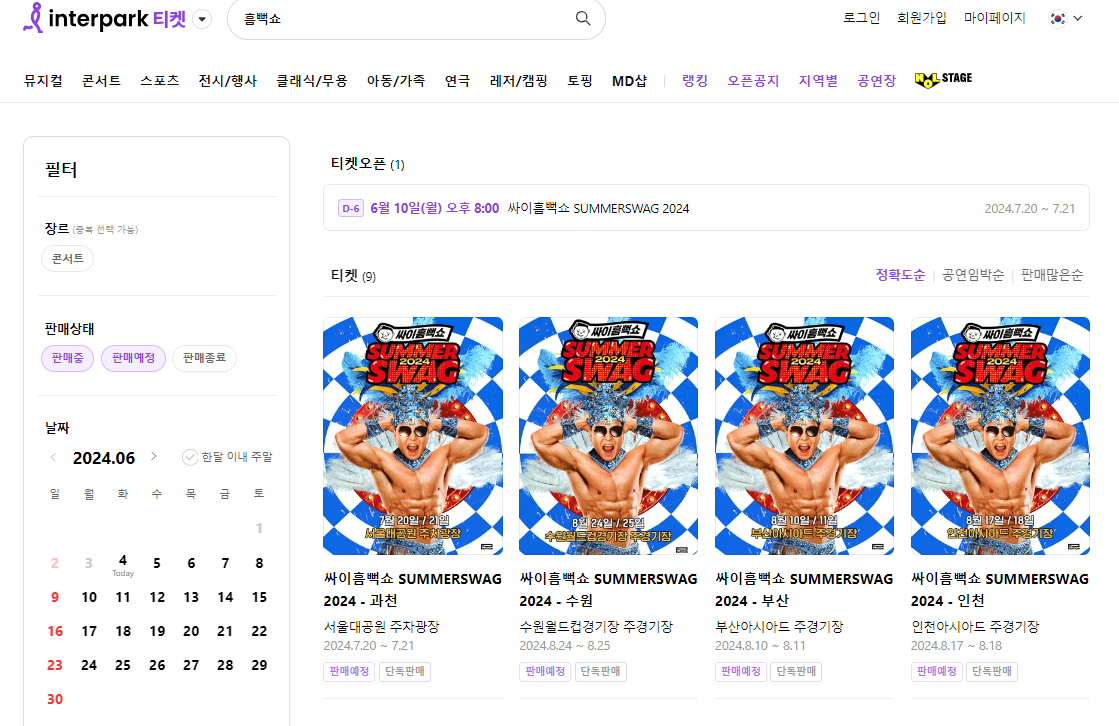1119x726 pixels.
Task: Open title 싸이흠뻑쇼 SUMMERSWAG 2024 - 과천
Action: tap(412, 590)
